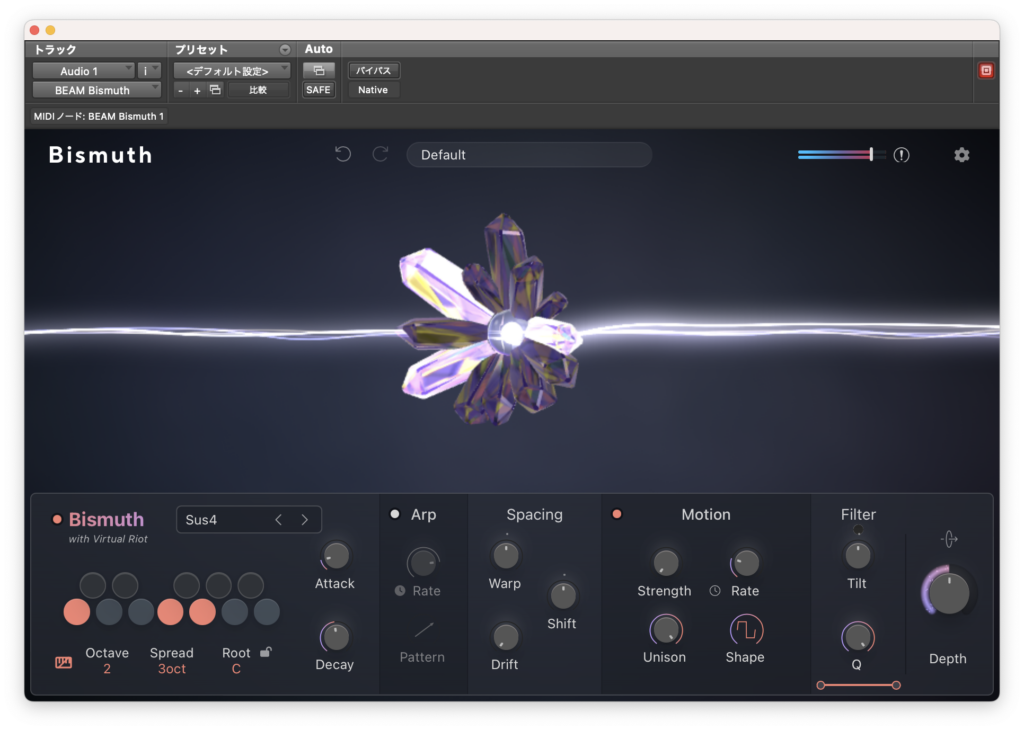Click the Arp Rate sync clock icon
The height and width of the screenshot is (730, 1024).
pos(400,591)
